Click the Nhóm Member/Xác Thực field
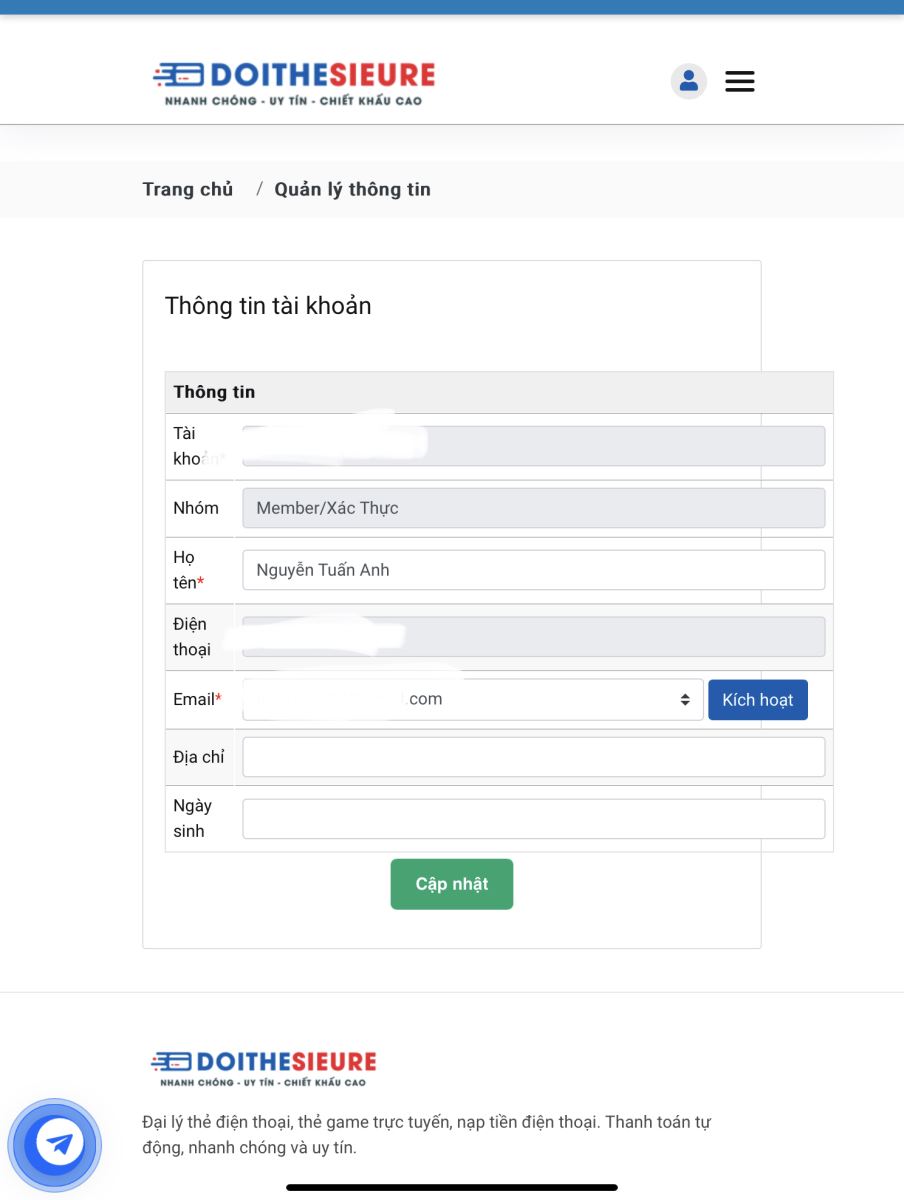Screen dimensions: 904x1200 tap(533, 508)
